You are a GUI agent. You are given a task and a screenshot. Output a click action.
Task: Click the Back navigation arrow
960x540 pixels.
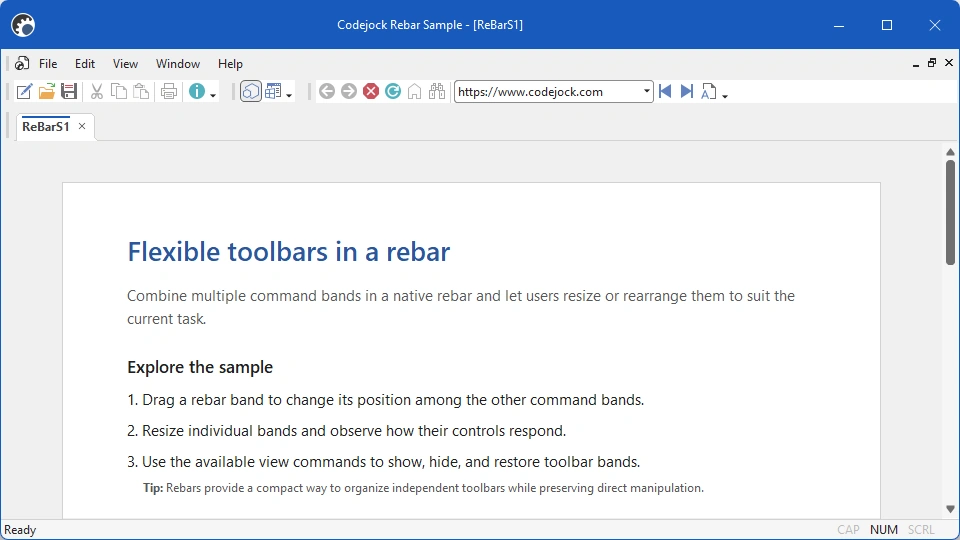coord(326,92)
